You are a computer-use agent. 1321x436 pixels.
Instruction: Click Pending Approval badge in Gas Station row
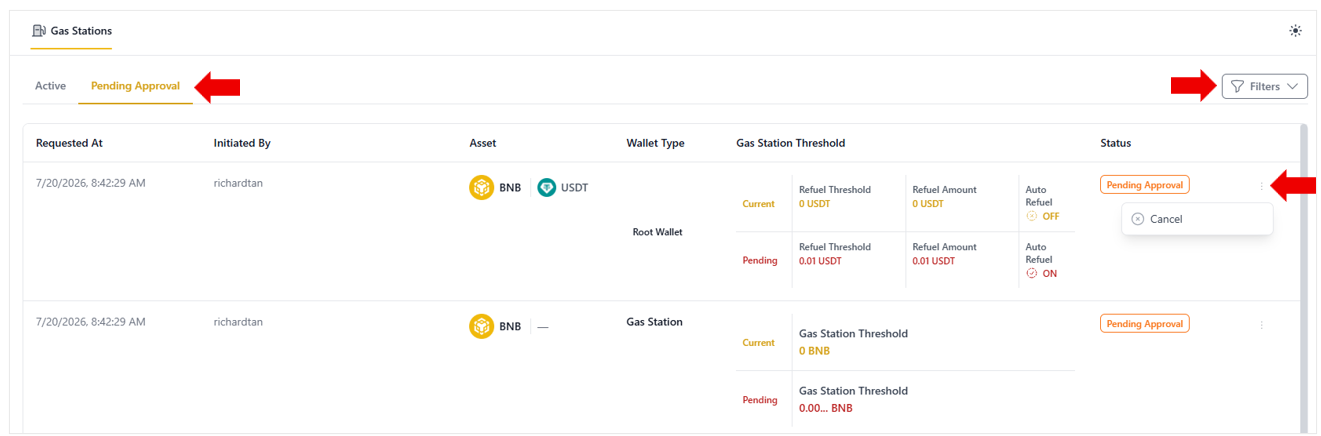pyautogui.click(x=1145, y=324)
